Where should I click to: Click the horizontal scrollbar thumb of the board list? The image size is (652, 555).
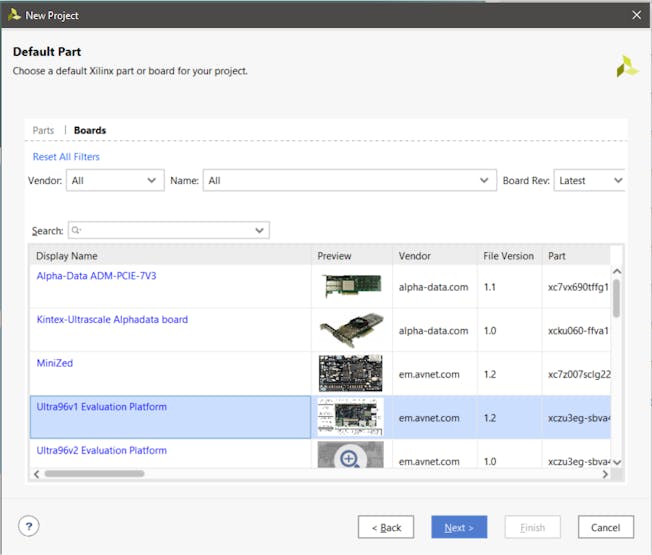[x=94, y=474]
